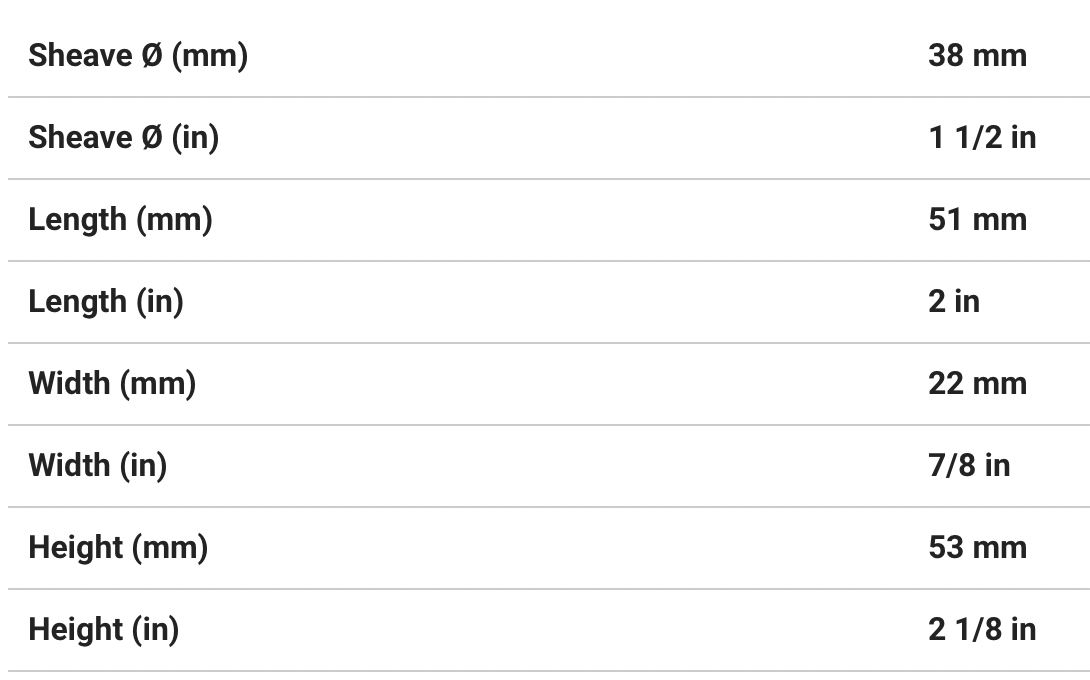1090x680 pixels.
Task: Click the "Height (in)" label
Action: (x=103, y=629)
